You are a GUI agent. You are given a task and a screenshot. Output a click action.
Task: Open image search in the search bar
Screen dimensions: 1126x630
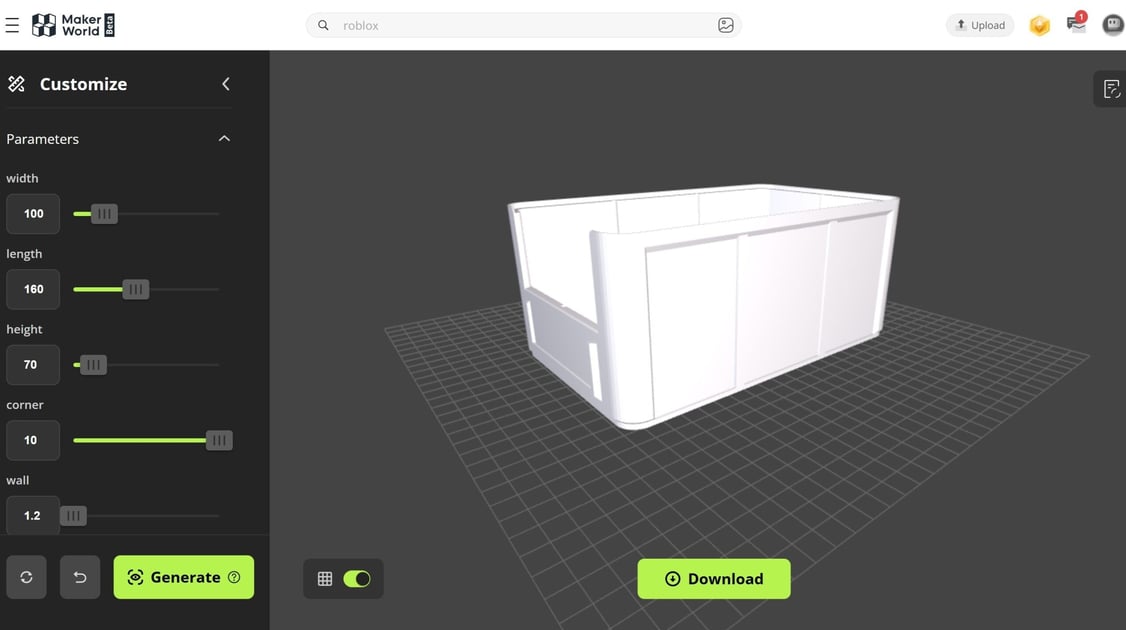point(726,24)
